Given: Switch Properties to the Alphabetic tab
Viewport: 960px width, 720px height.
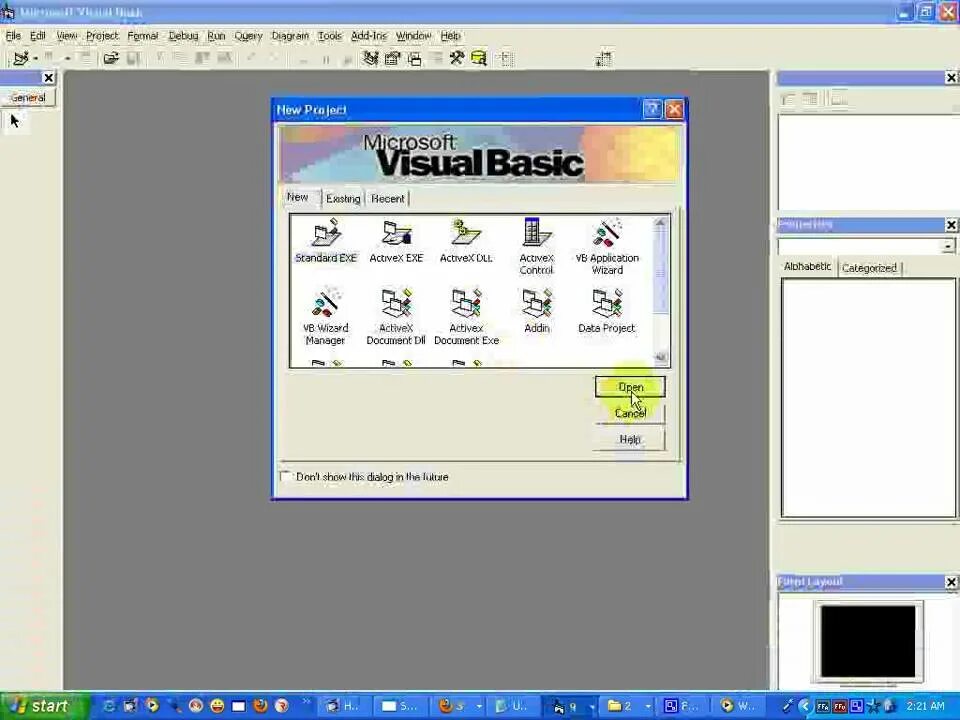Looking at the screenshot, I should (808, 266).
